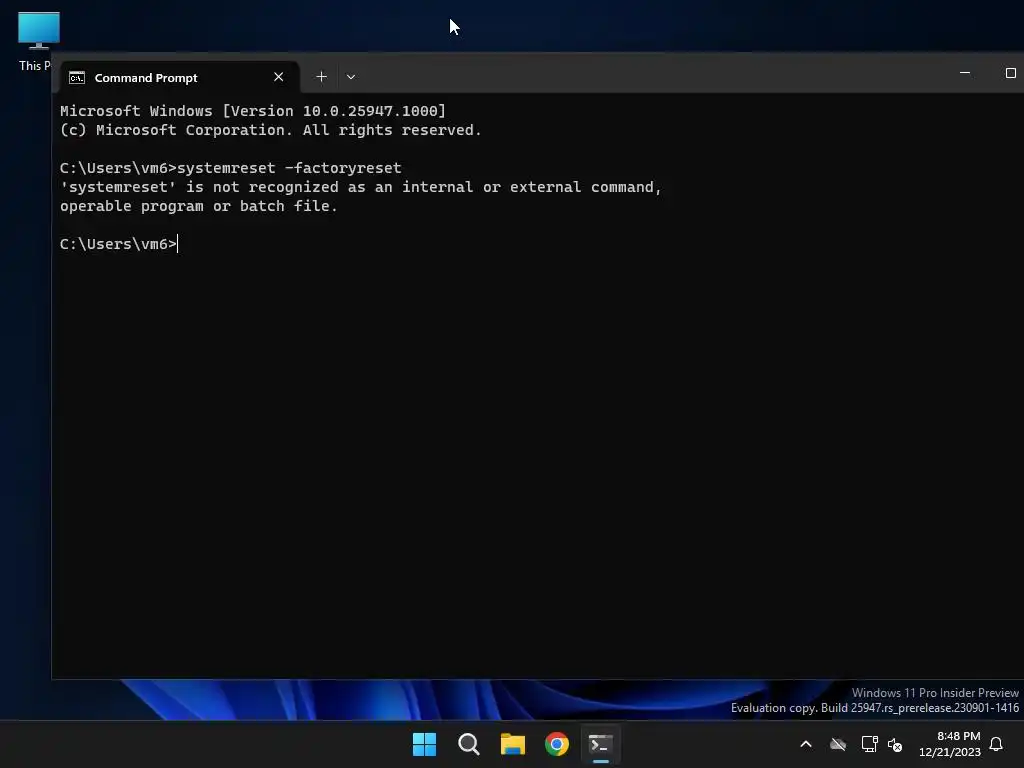Click the OneDrive tray icon
The width and height of the screenshot is (1024, 768).
click(x=838, y=744)
